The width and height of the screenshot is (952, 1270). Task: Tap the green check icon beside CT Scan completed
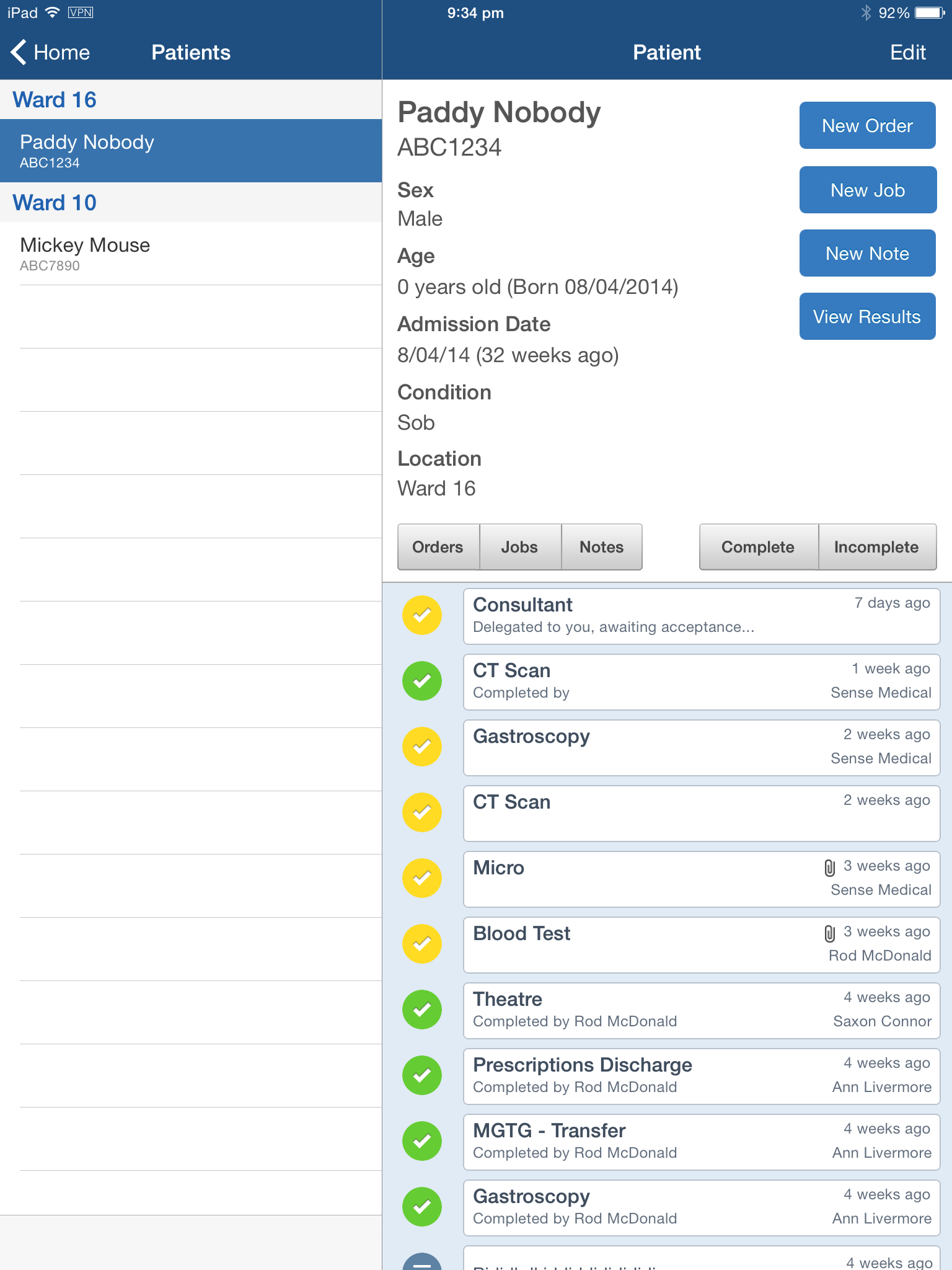pyautogui.click(x=422, y=681)
